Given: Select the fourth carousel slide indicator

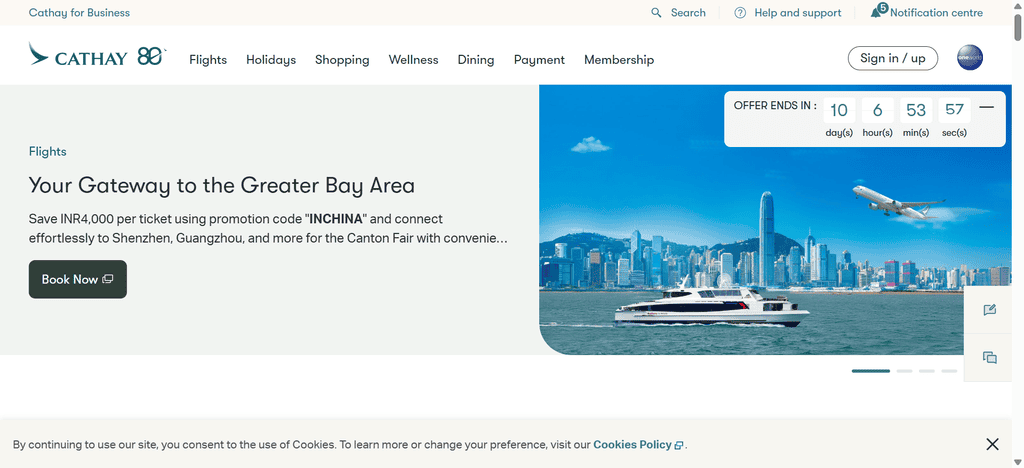Looking at the screenshot, I should pos(949,371).
